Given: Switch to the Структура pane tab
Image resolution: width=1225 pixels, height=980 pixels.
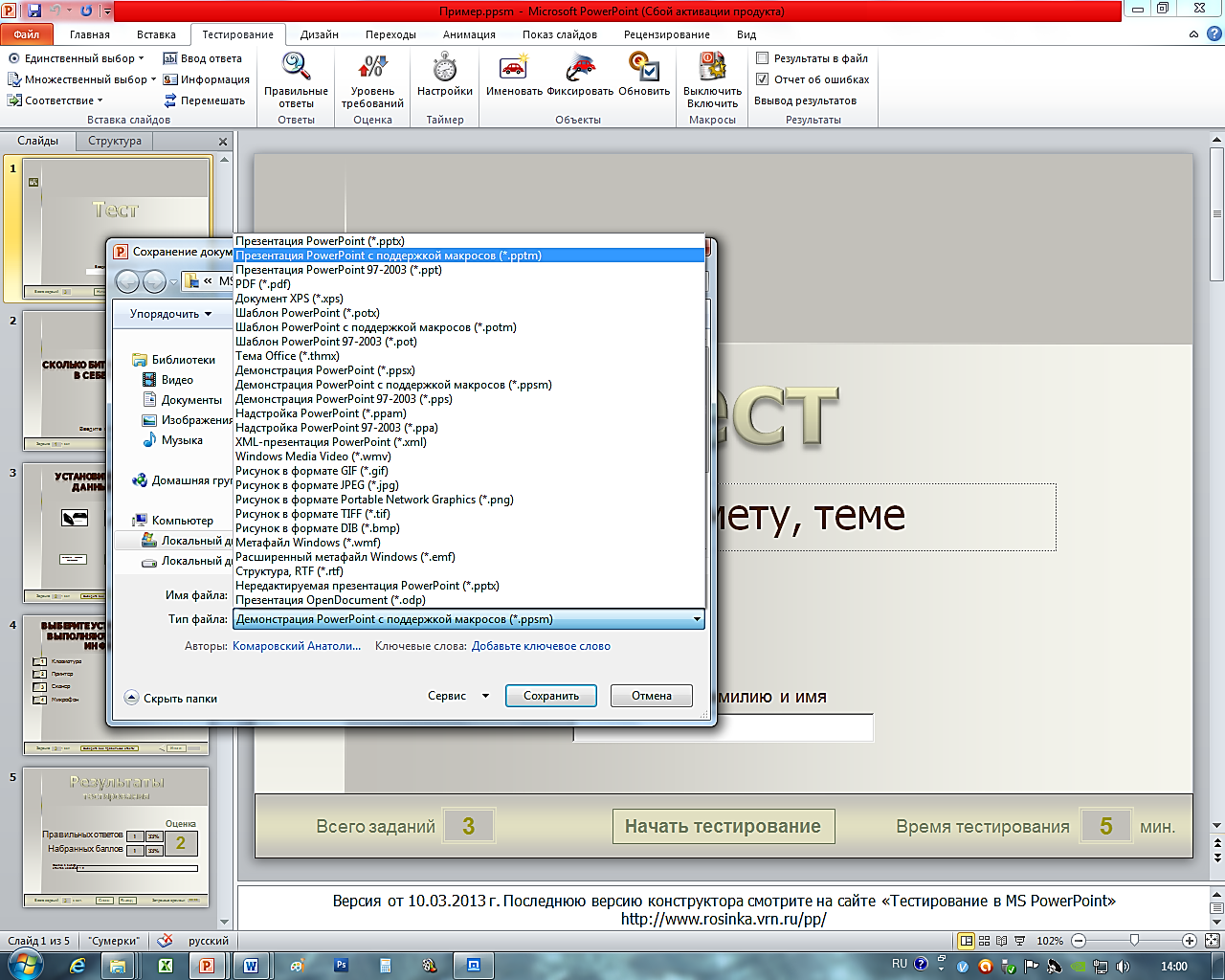Looking at the screenshot, I should (115, 141).
